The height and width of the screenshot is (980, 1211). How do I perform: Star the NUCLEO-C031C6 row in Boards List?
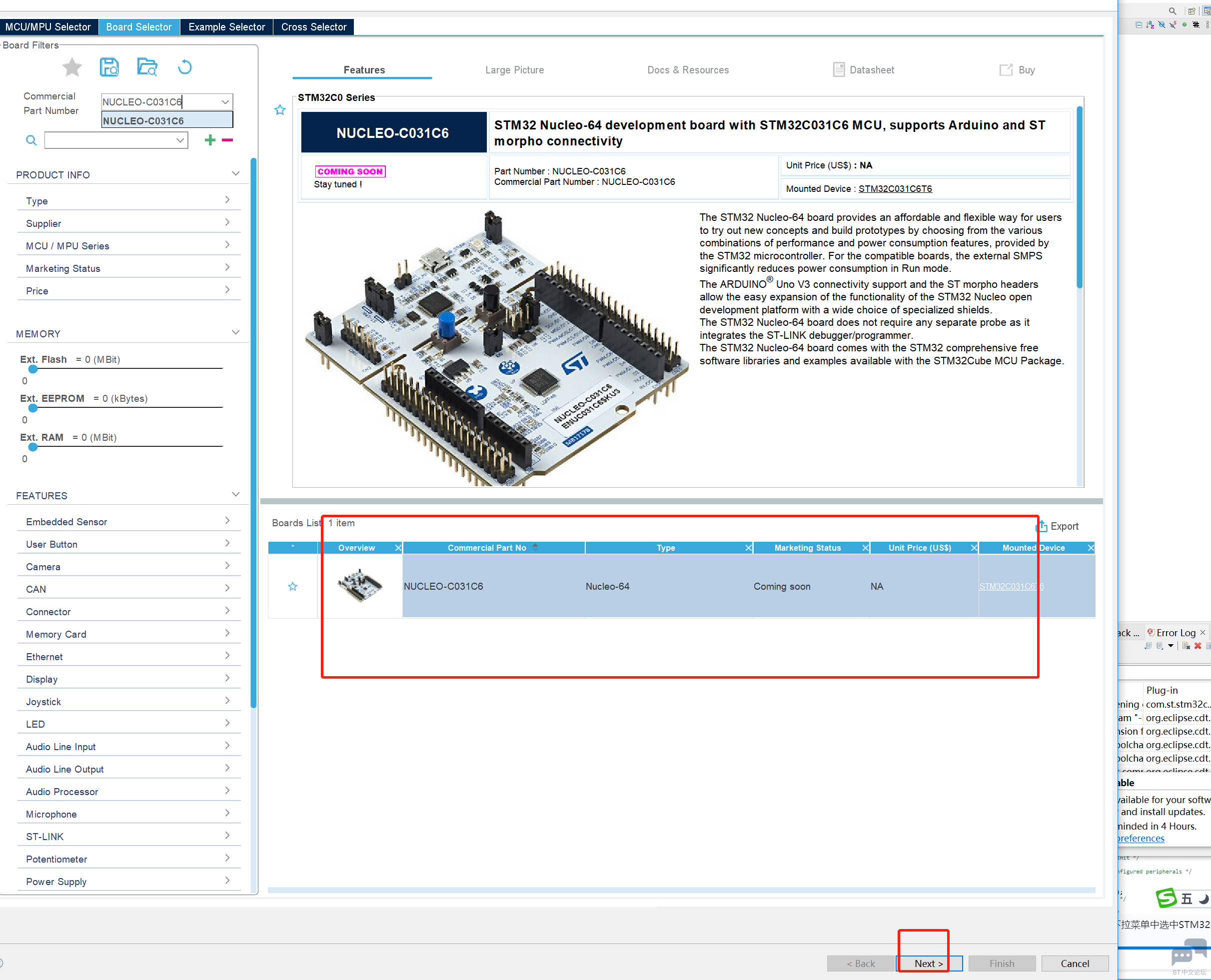pos(292,587)
